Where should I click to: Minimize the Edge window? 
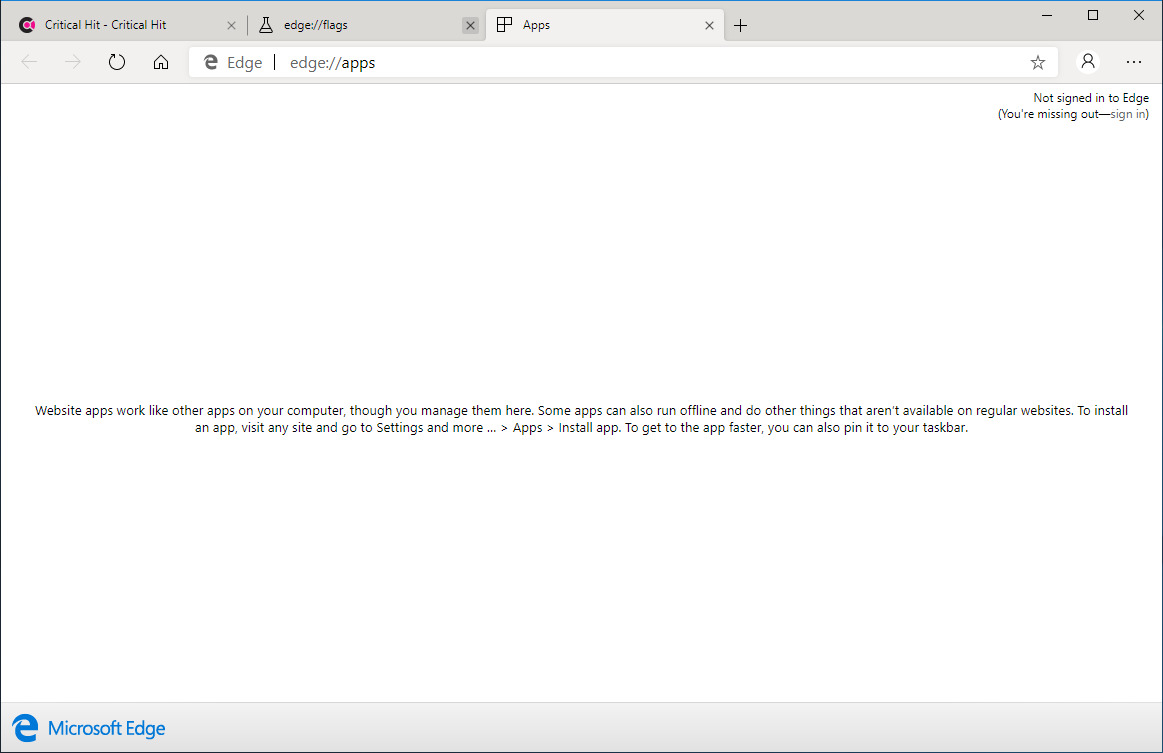coord(1047,15)
